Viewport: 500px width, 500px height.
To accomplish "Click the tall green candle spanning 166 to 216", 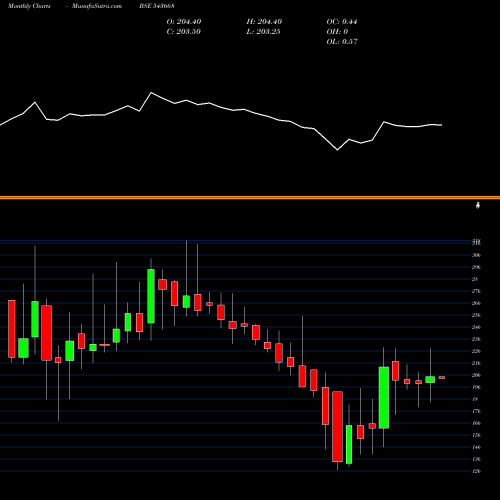I will coord(384,398).
